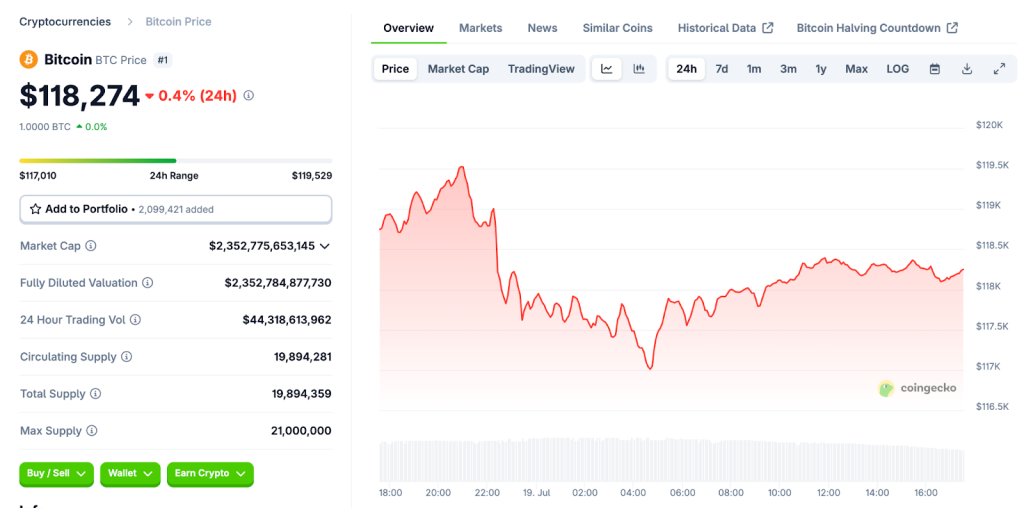Click the Bitcoin orange logo icon

tap(28, 60)
